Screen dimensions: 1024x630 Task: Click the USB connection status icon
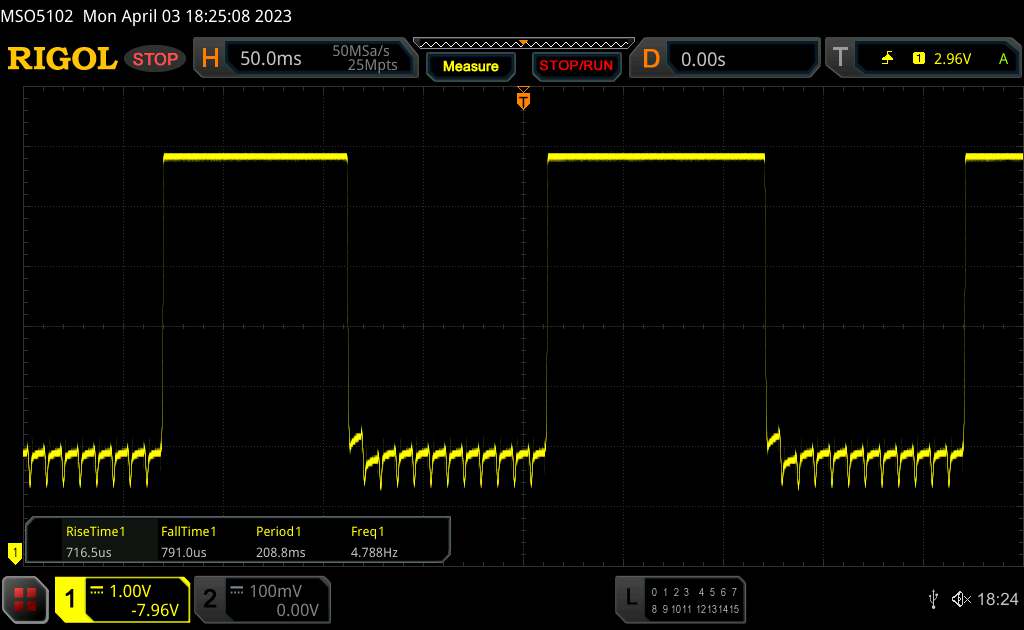(x=933, y=599)
